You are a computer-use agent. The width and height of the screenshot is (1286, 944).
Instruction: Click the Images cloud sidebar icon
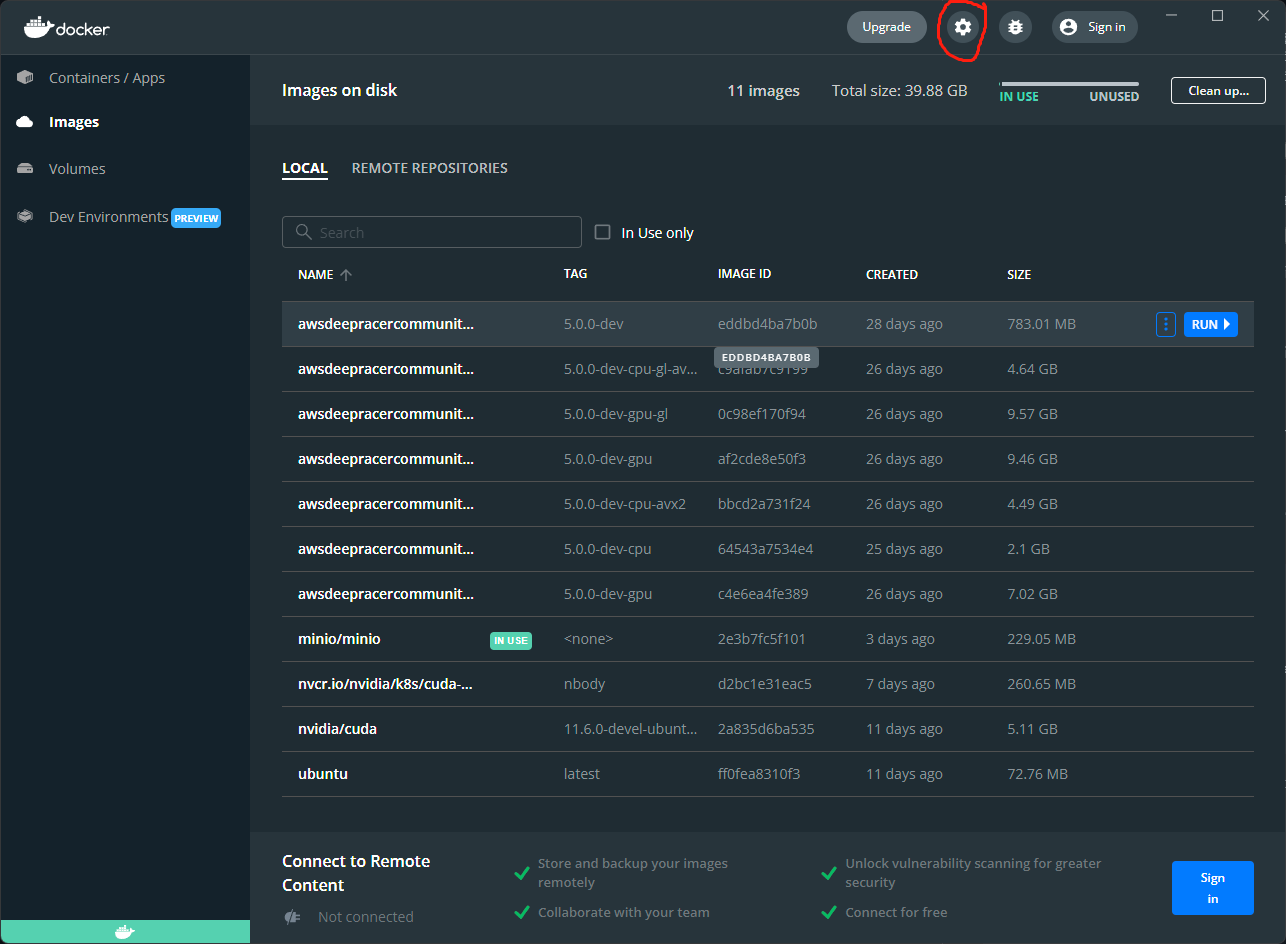[25, 122]
